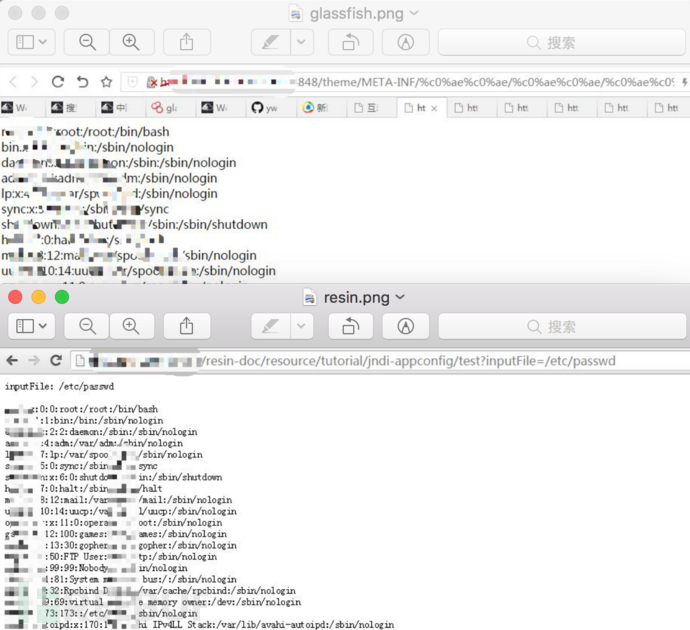Image resolution: width=690 pixels, height=630 pixels.
Task: Focus search field in resin.png window
Action: tap(562, 326)
